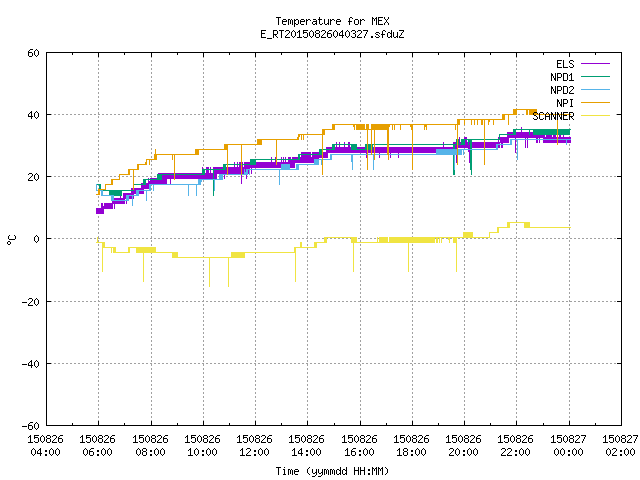Viewport: 640px width, 480px height.
Task: Click the °C y-axis unit label
Action: pos(12,240)
